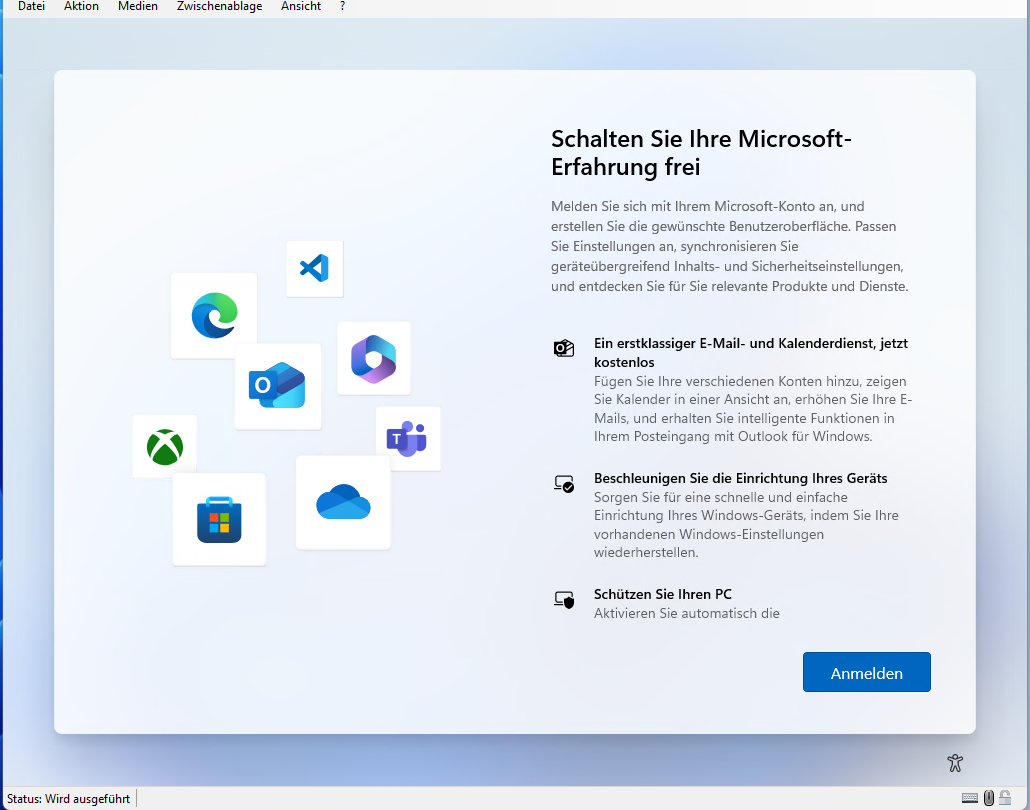
Task: Click the device checkmark icon beside Beschleunigen heading
Action: coord(564,484)
